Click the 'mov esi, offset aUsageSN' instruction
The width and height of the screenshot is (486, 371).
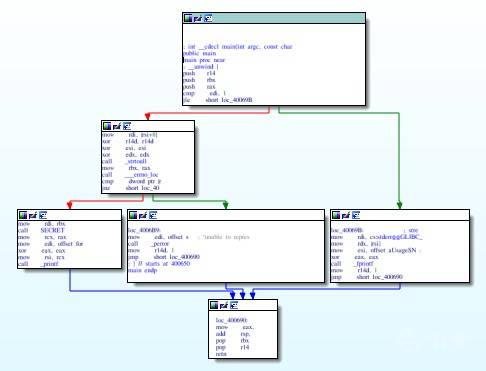(374, 250)
